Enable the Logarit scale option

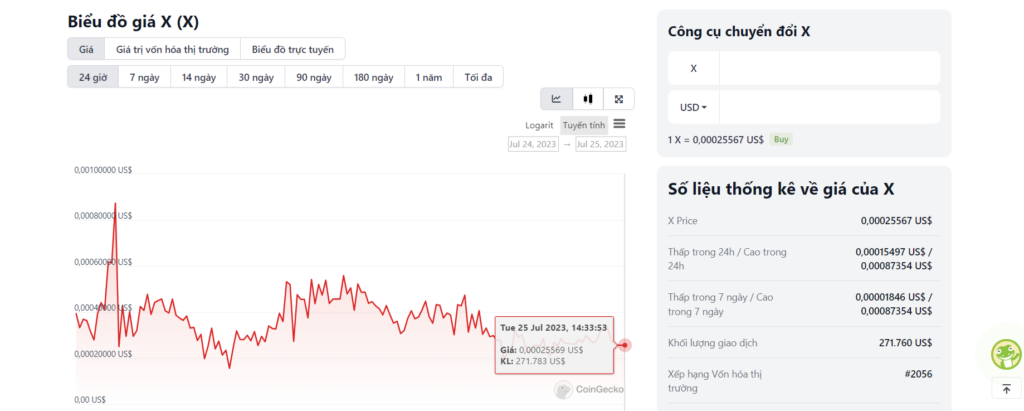(x=539, y=125)
